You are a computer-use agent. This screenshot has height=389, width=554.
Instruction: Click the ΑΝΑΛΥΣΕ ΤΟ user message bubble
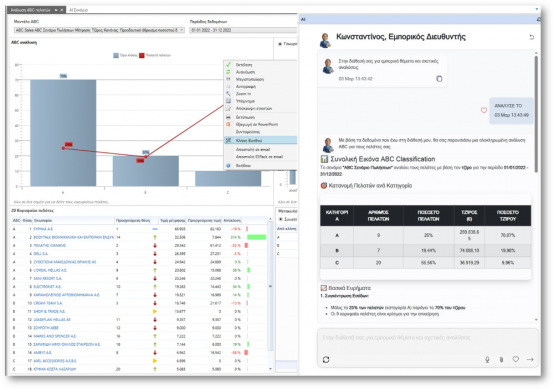pyautogui.click(x=511, y=111)
